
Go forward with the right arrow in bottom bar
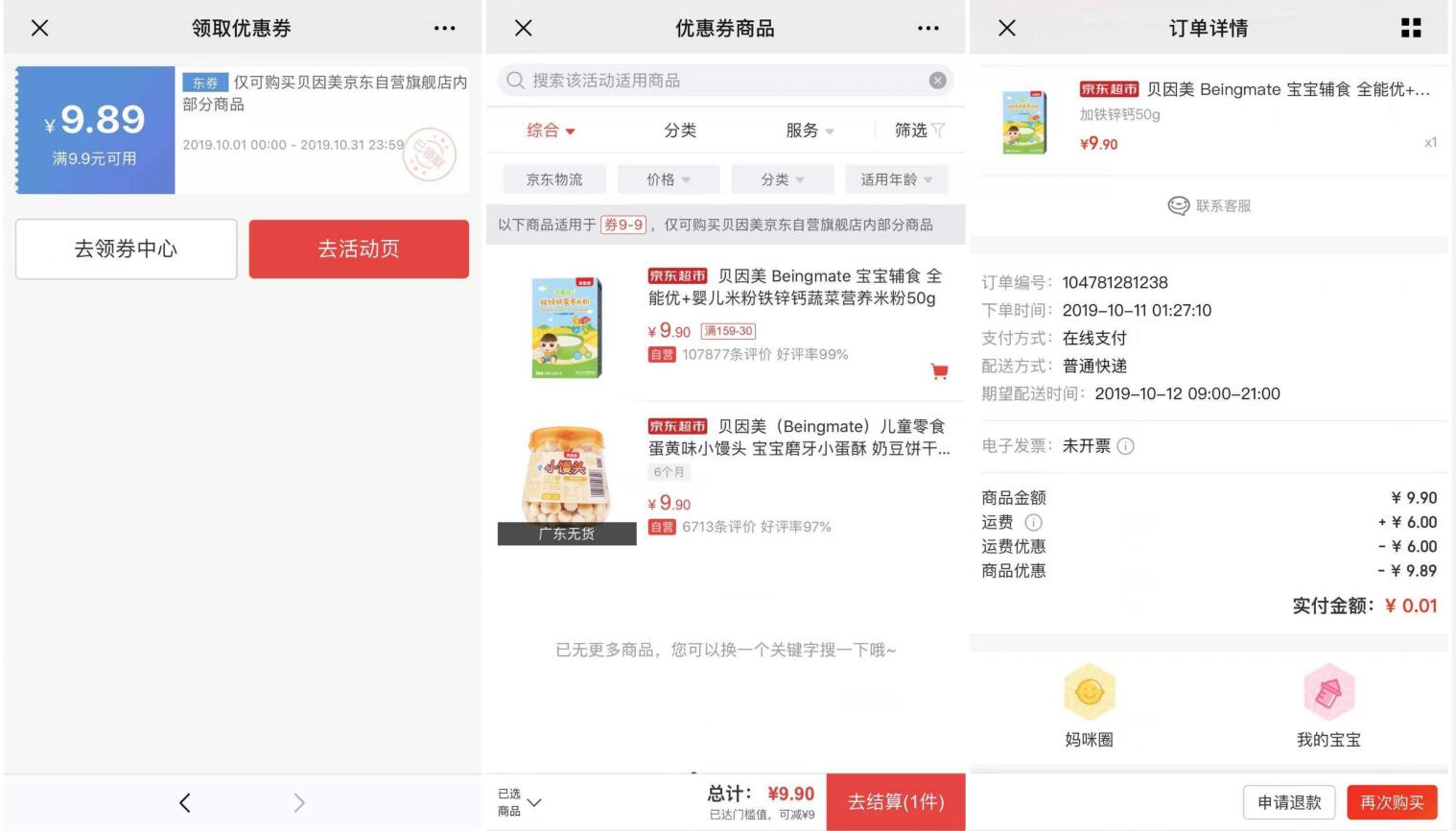click(299, 802)
